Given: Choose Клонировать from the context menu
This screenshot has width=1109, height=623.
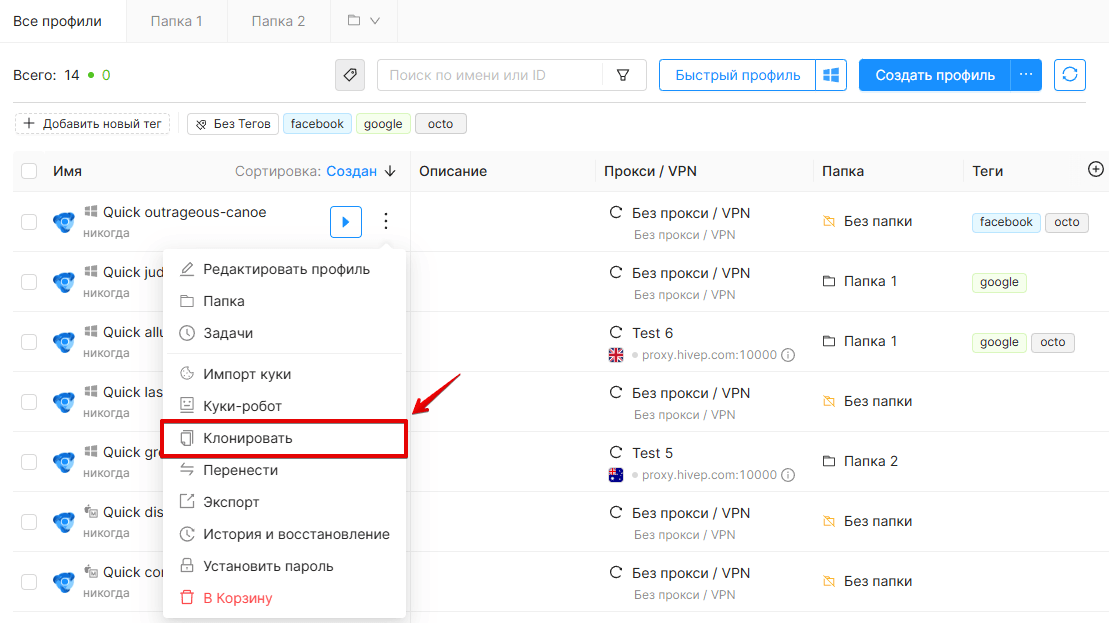Looking at the screenshot, I should tap(284, 438).
